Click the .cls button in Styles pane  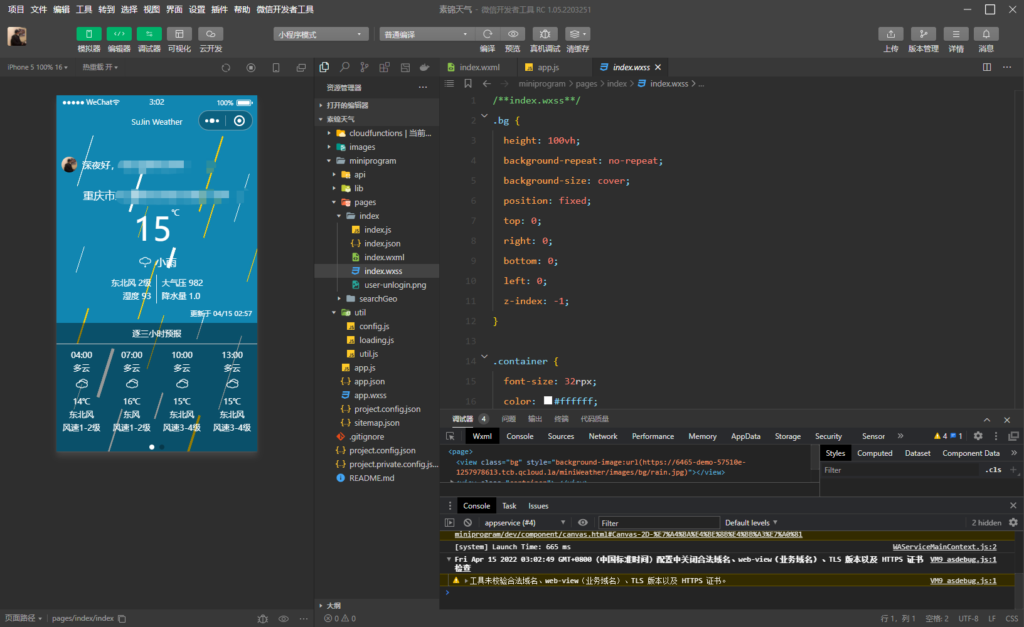(993, 469)
